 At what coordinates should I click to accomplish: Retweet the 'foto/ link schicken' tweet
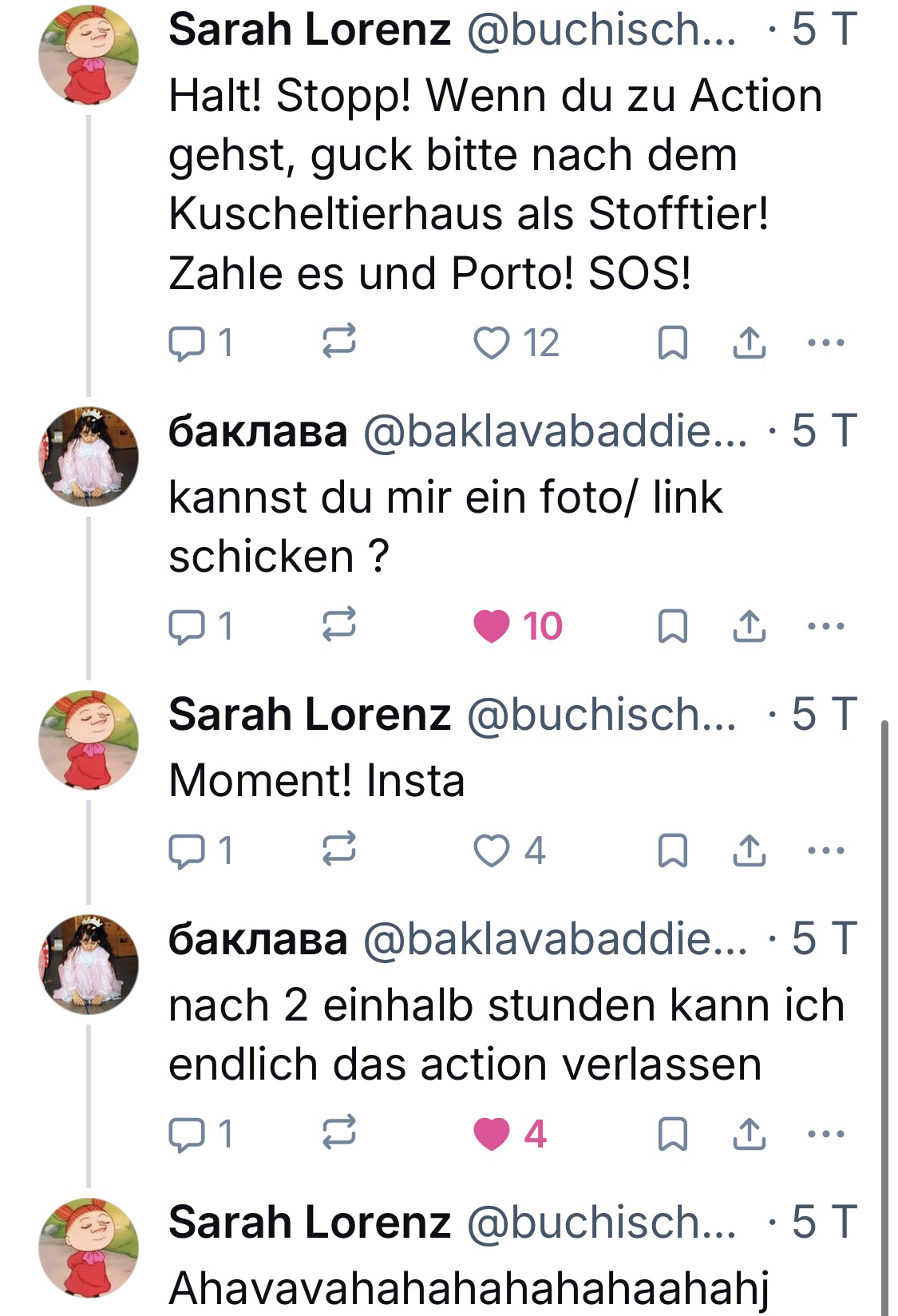click(x=338, y=626)
